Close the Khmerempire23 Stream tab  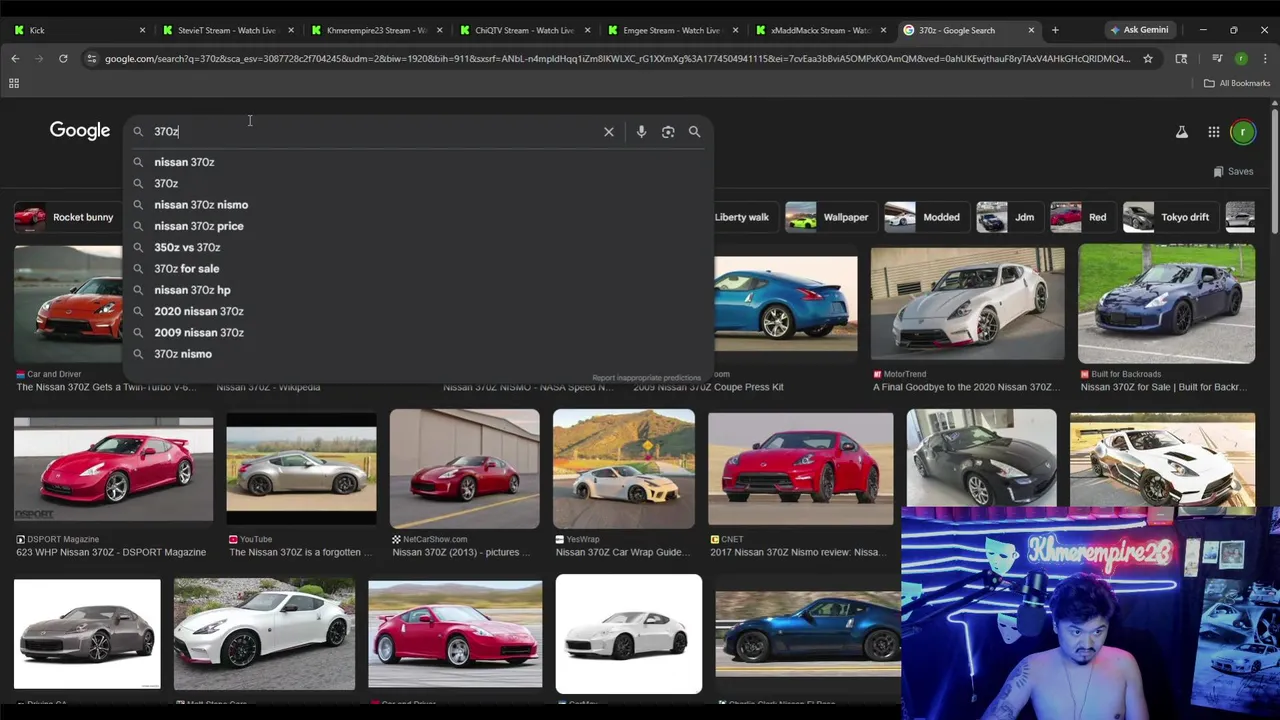tap(439, 30)
